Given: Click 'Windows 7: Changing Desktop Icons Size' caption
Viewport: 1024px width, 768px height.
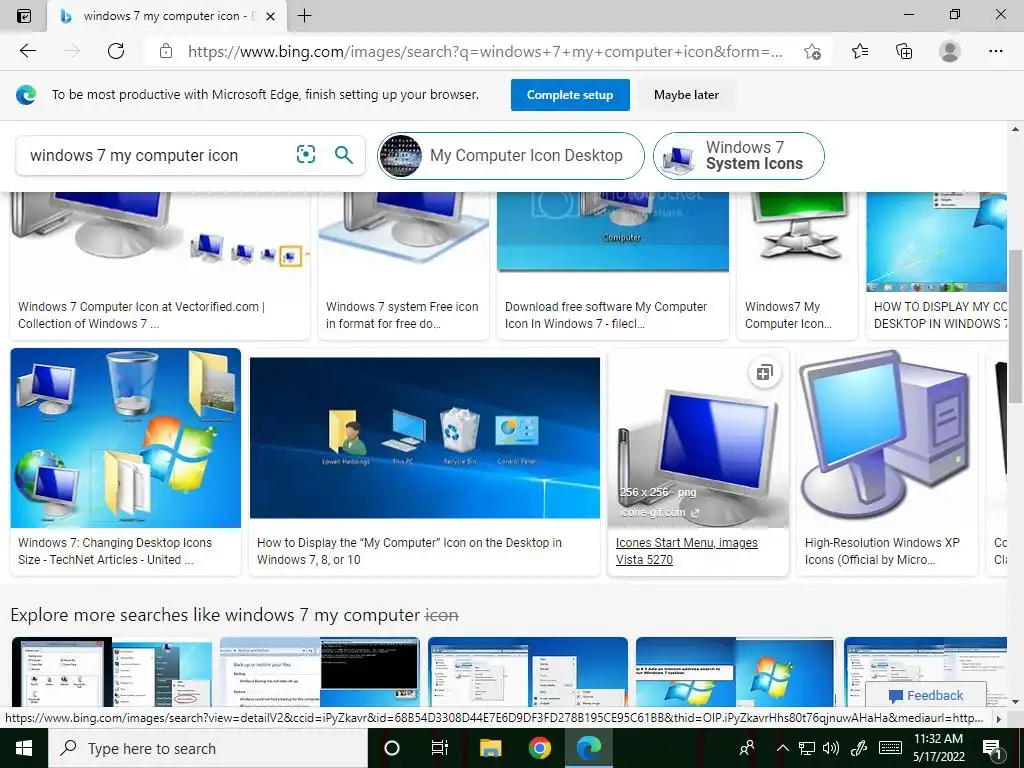Looking at the screenshot, I should click(x=115, y=551).
